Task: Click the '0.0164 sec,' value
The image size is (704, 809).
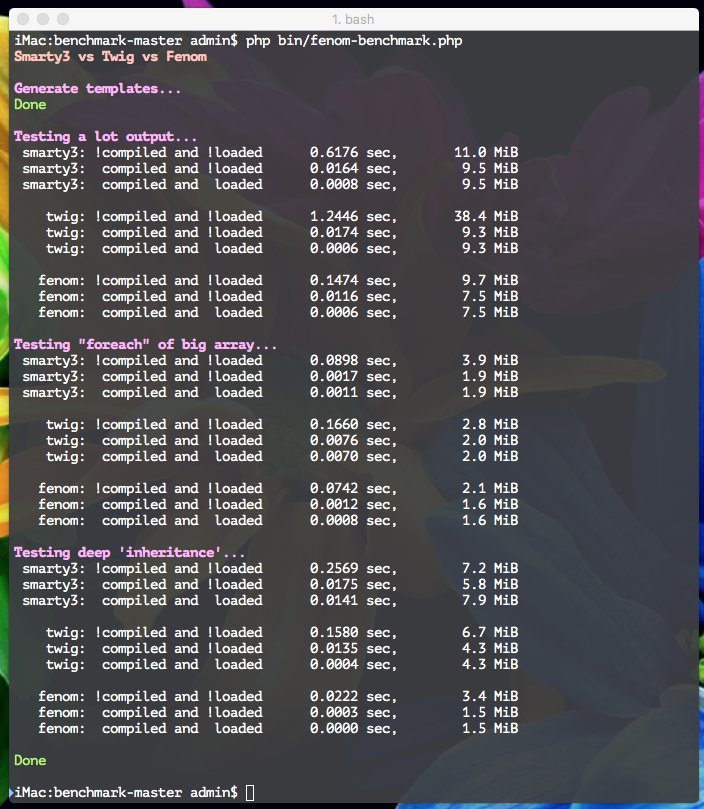Action: click(x=353, y=169)
